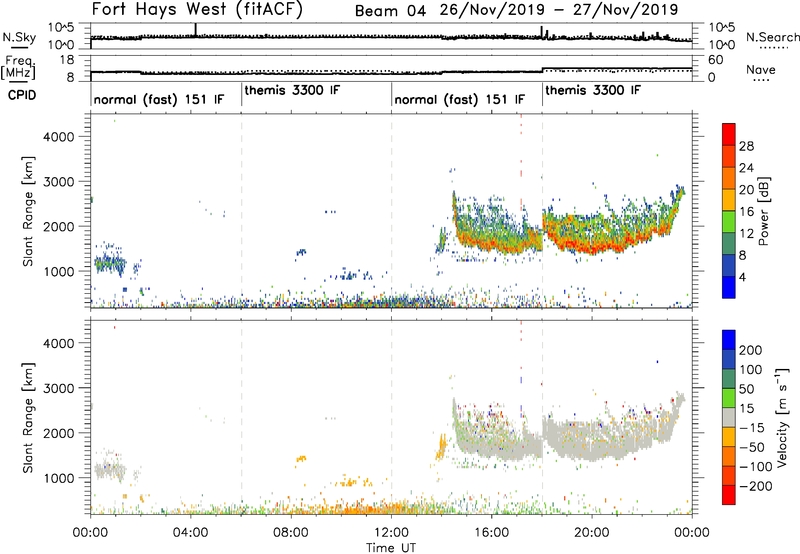Click the '18' frequency axis tick
800x554 pixels.
click(67, 60)
